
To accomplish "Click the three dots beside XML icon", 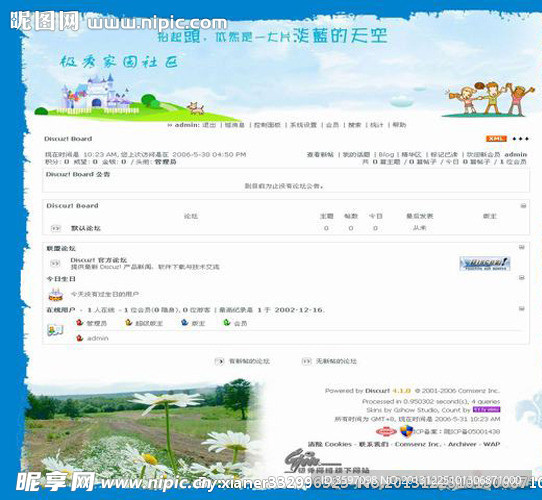I will [x=521, y=139].
